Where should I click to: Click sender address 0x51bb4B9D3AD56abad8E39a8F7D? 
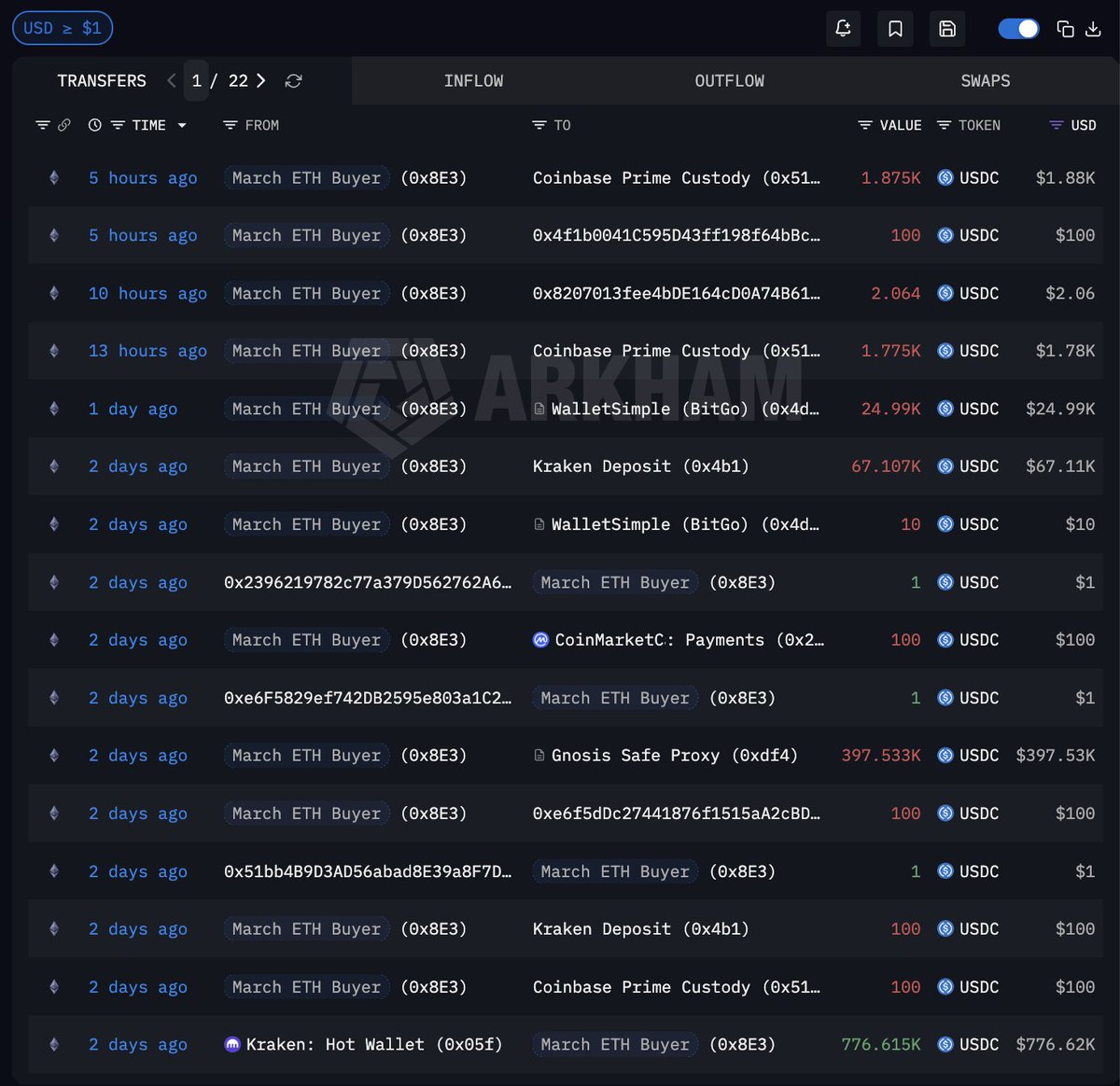(x=368, y=871)
